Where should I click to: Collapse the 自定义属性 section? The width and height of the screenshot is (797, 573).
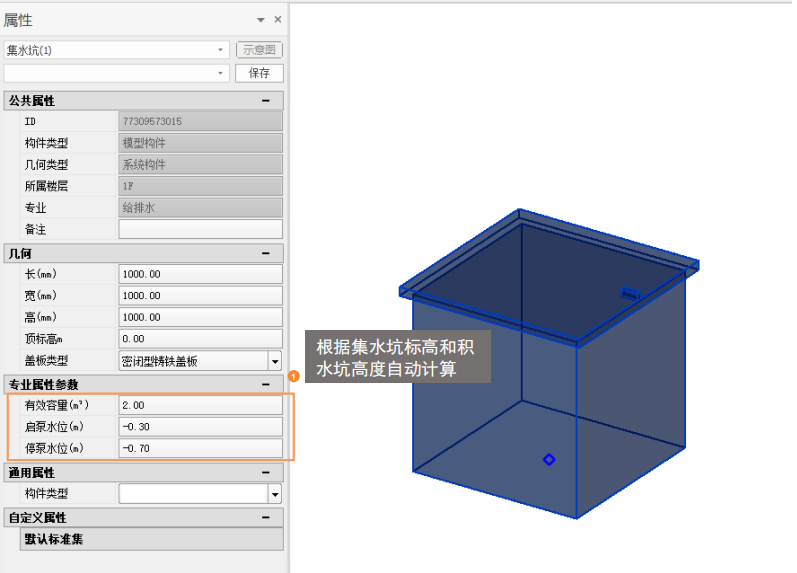(265, 517)
